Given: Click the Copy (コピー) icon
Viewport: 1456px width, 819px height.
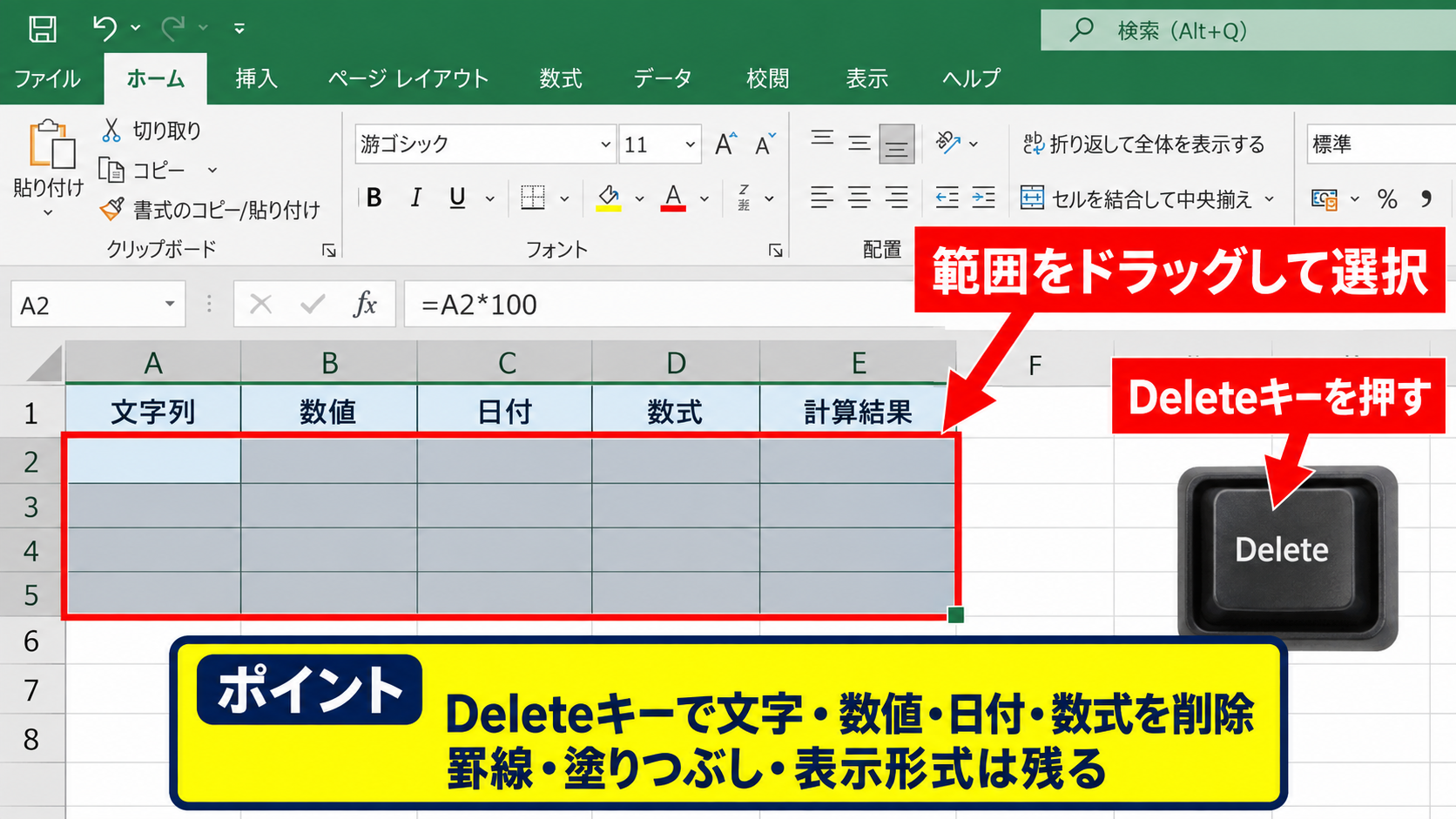Looking at the screenshot, I should (111, 170).
